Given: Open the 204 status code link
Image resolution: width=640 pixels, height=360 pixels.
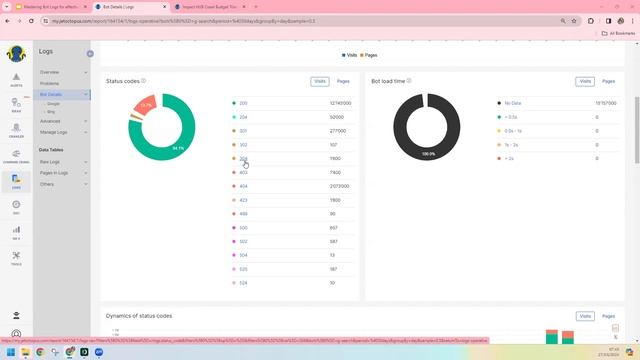Looking at the screenshot, I should (x=243, y=117).
